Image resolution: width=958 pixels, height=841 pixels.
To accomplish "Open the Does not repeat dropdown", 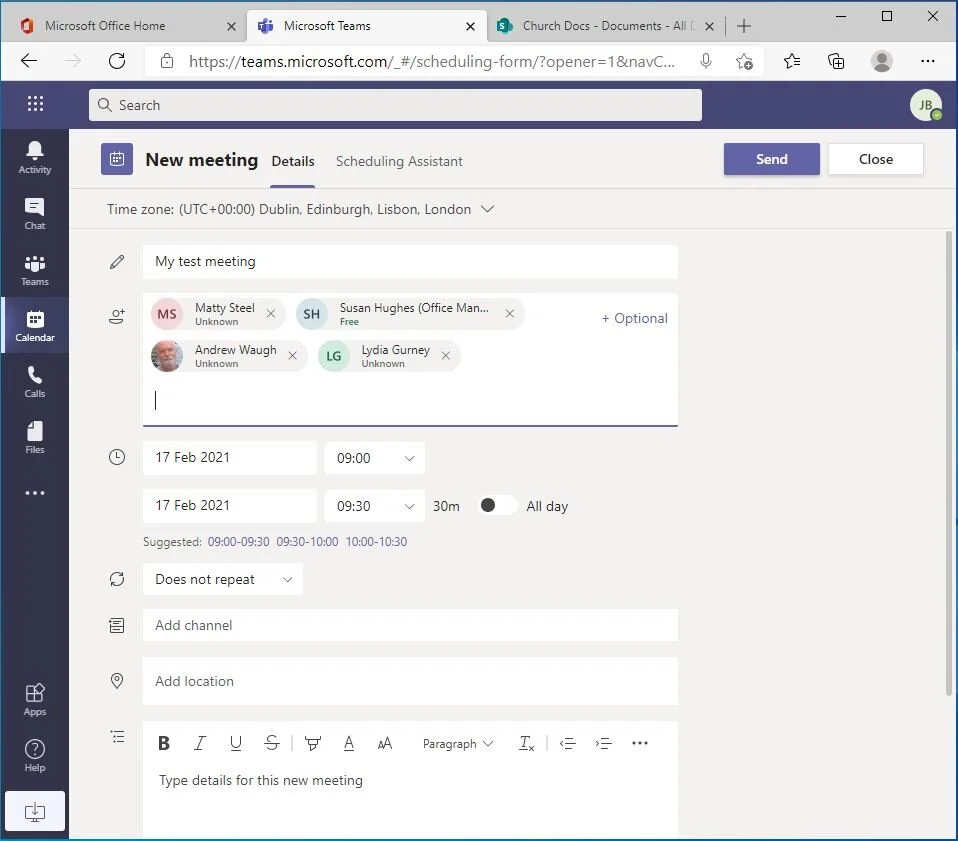I will click(x=223, y=579).
